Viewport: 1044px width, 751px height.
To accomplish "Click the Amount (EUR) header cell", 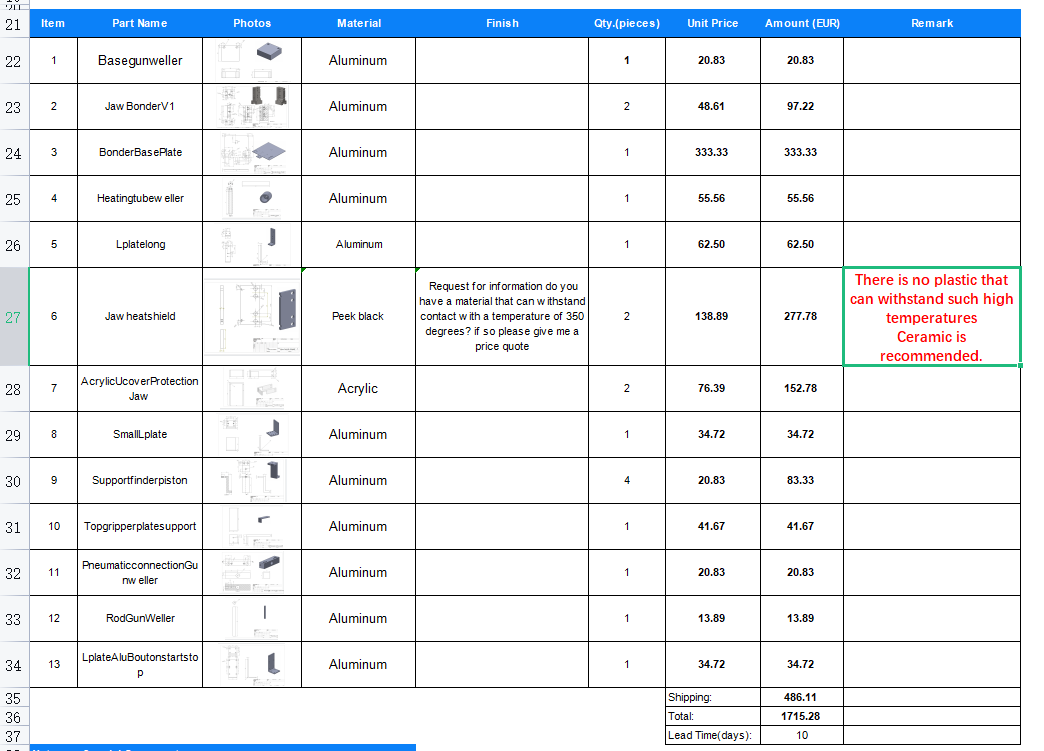I will pos(802,23).
